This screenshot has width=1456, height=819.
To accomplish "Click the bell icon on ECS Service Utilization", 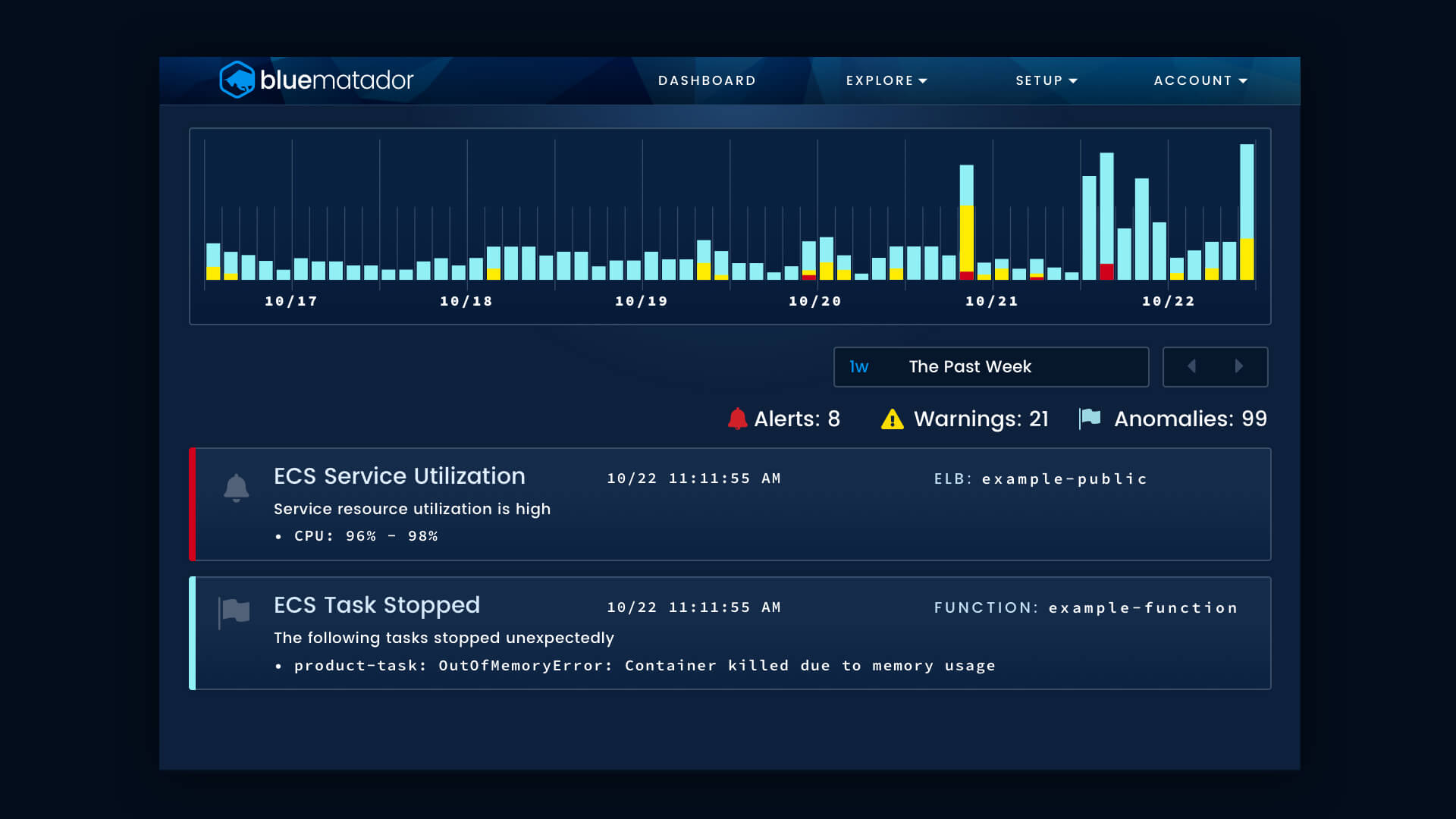I will 237,486.
